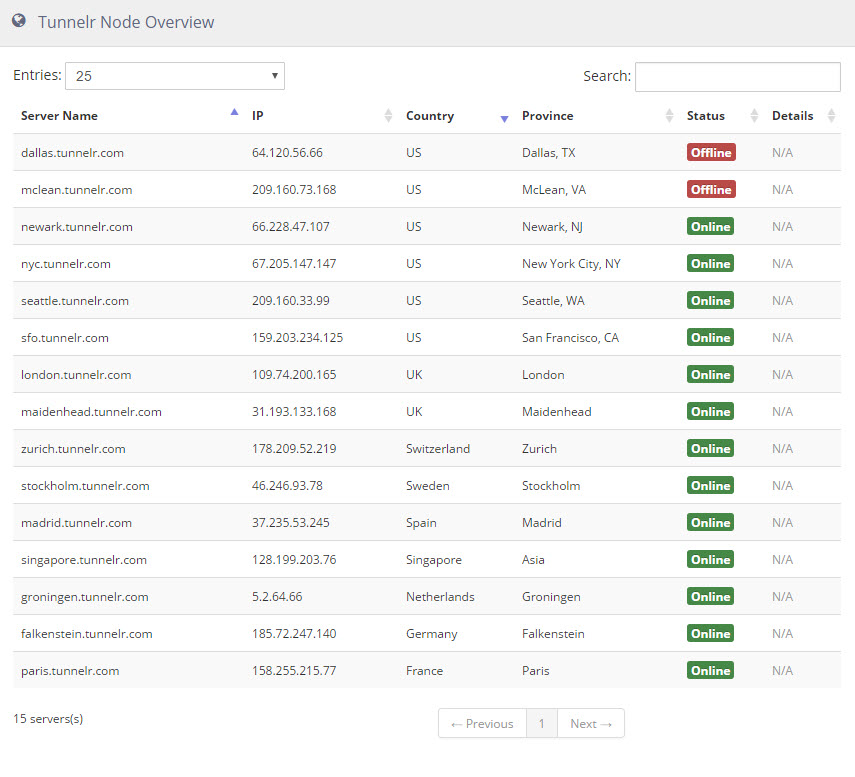Select server name london.tunnelr.com
Screen dimensions: 855x777
(x=76, y=375)
